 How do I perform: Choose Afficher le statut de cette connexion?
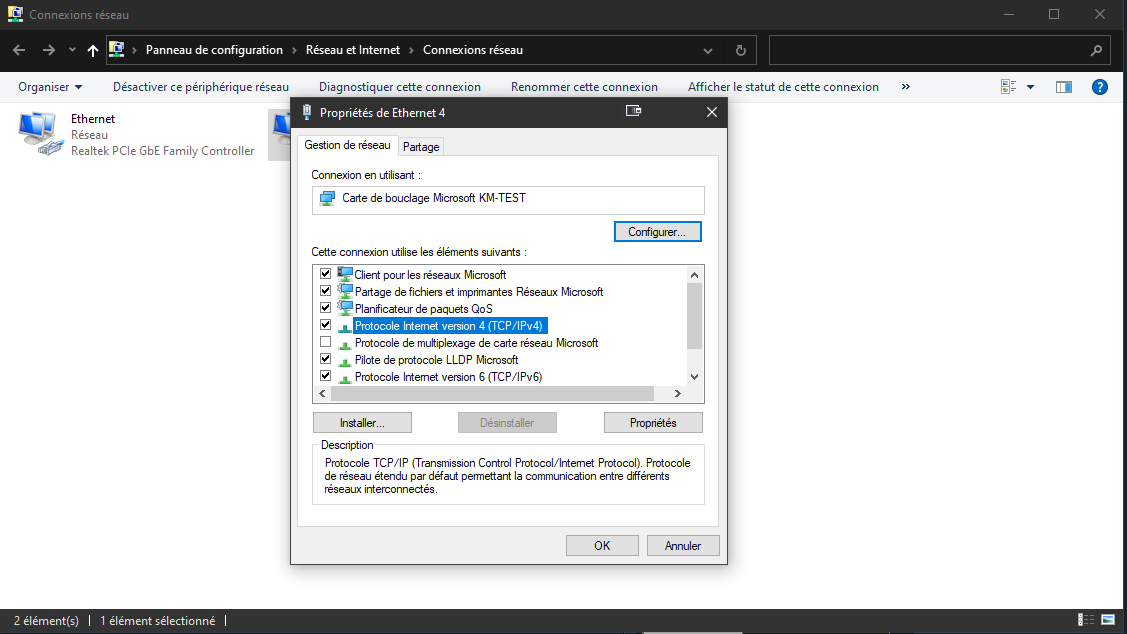click(783, 87)
